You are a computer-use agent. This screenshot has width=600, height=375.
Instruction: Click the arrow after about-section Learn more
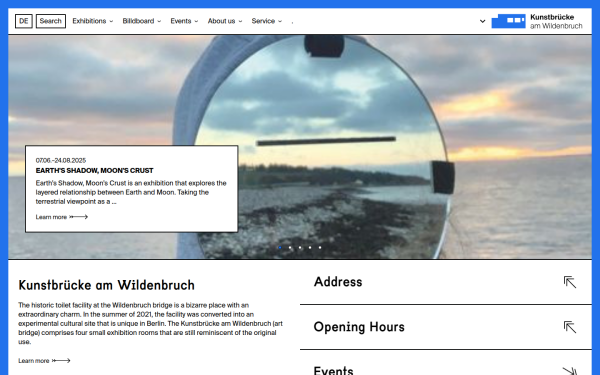[61, 360]
